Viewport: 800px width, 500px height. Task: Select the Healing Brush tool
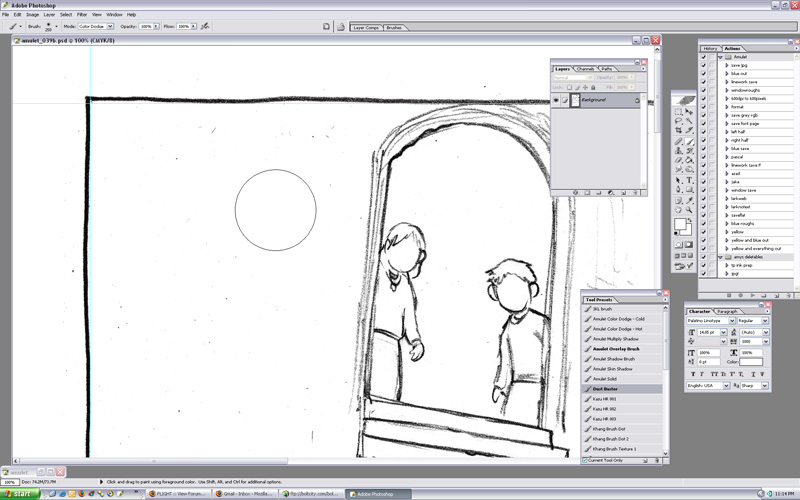click(x=678, y=141)
